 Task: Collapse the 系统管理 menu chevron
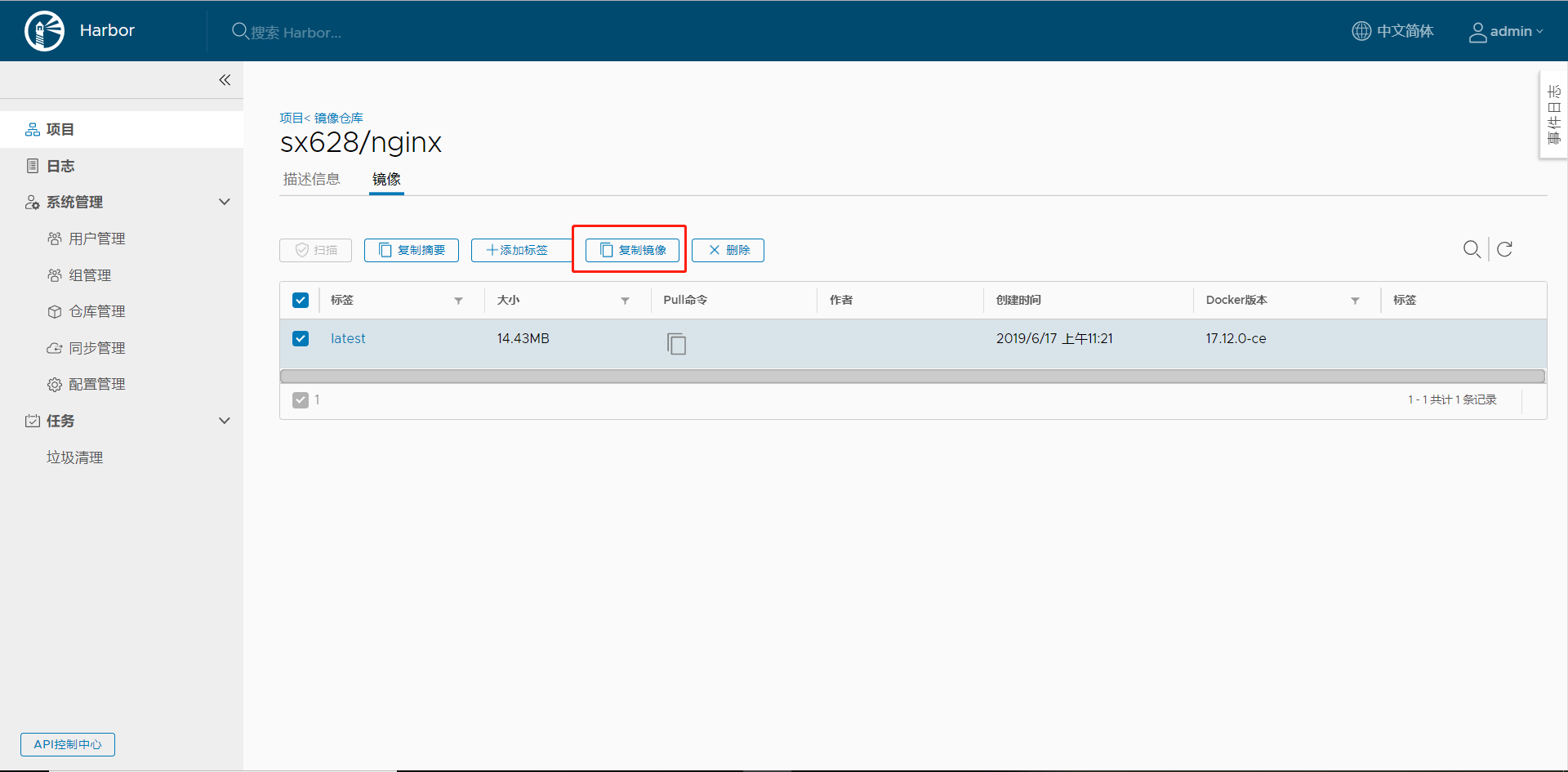click(225, 202)
